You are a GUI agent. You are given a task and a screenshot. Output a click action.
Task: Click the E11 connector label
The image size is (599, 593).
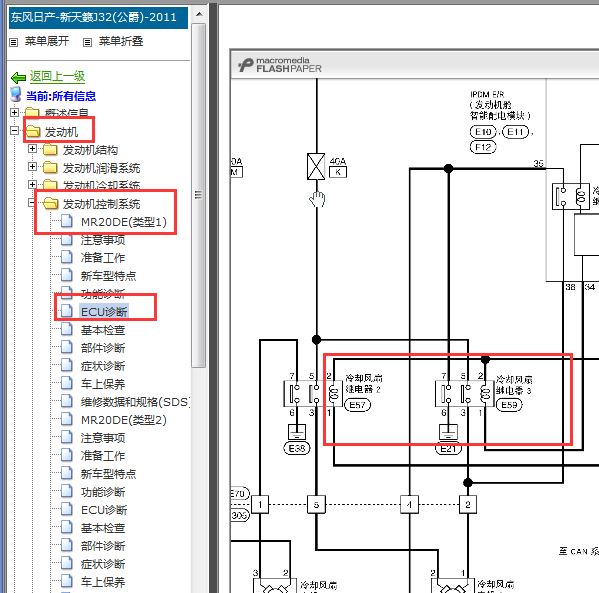[515, 132]
